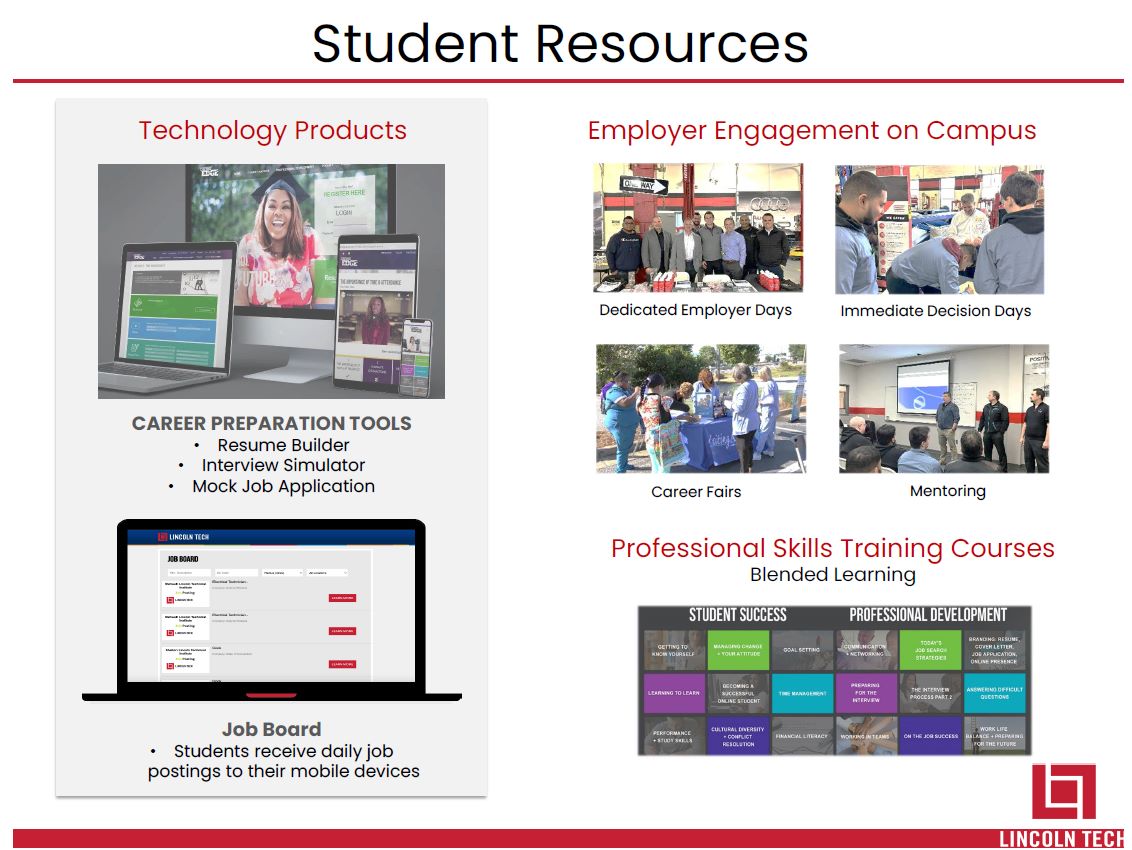Click the CAREER PREPARATION TOOLS heading

click(271, 423)
